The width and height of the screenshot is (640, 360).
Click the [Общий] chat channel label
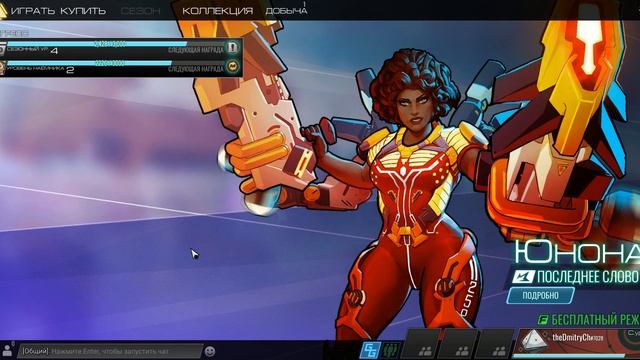tap(36, 351)
